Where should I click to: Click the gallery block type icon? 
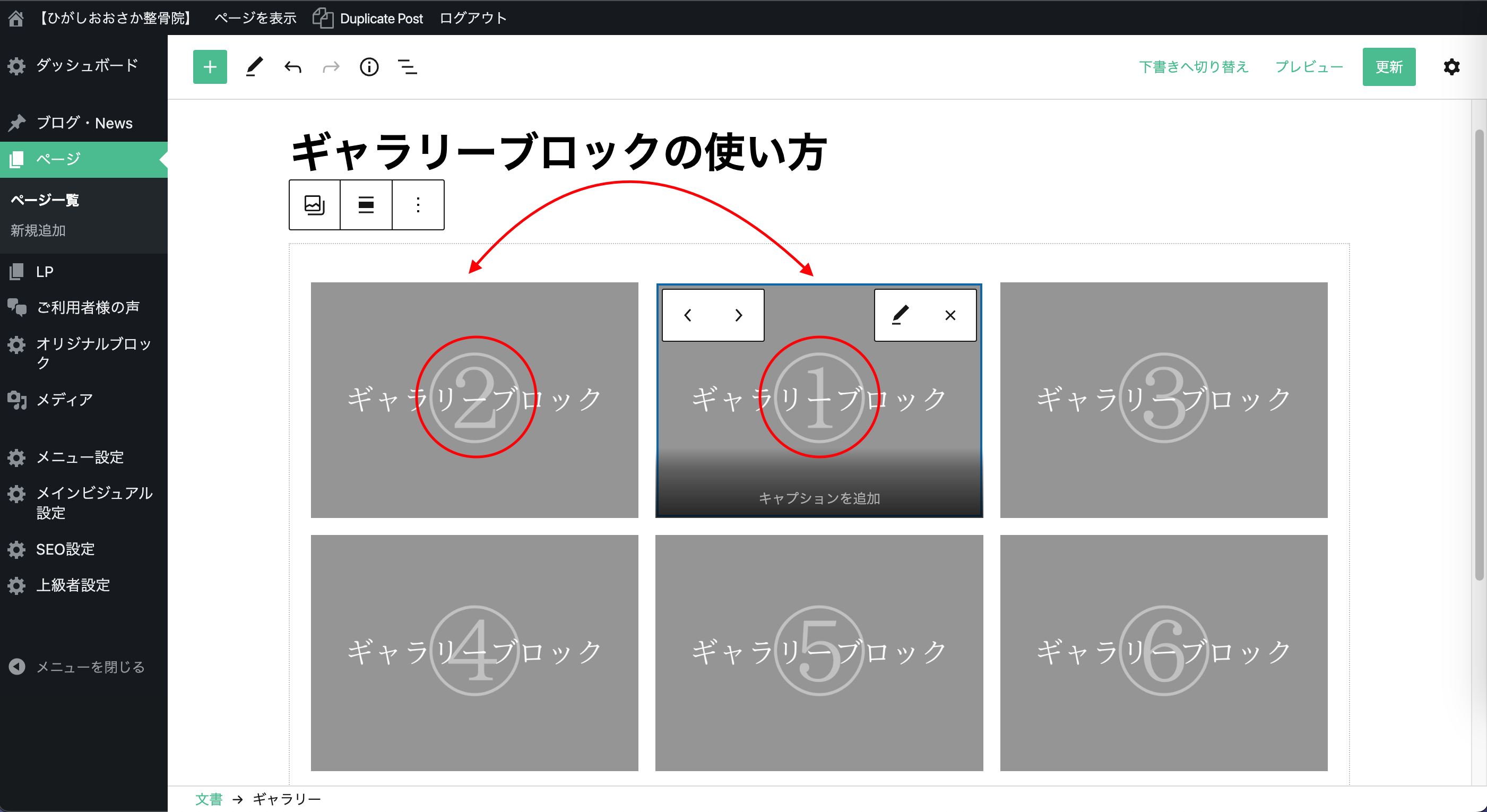click(315, 205)
